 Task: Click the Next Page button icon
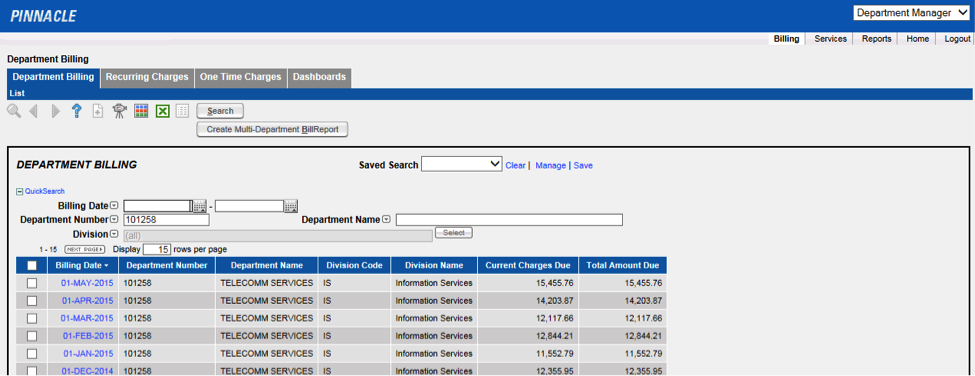[x=85, y=249]
